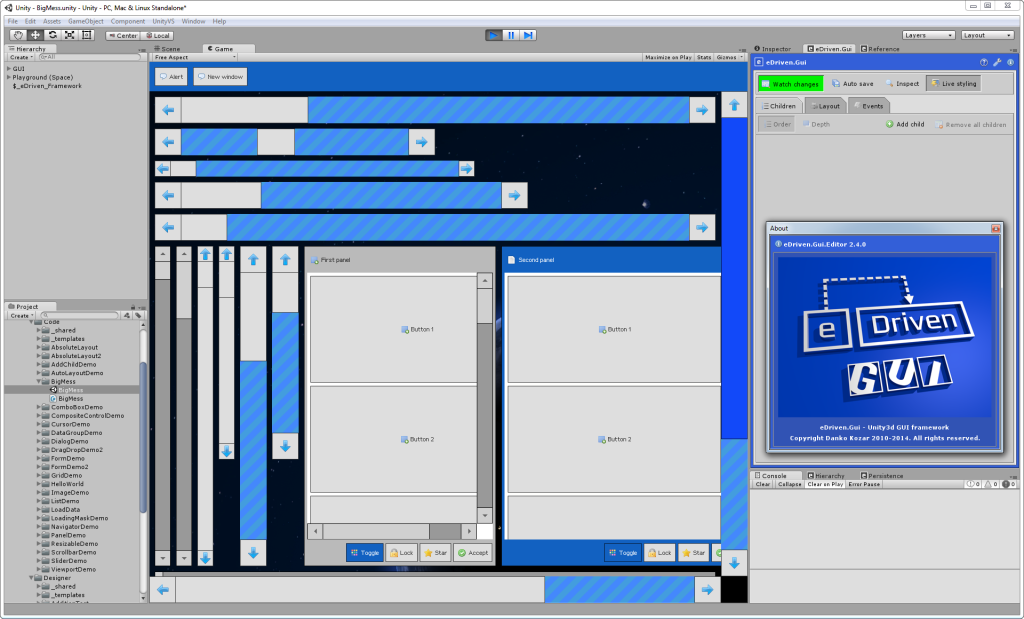Screen dimensions: 1024x619
Task: Switch to the Scene tab
Action: pos(167,49)
